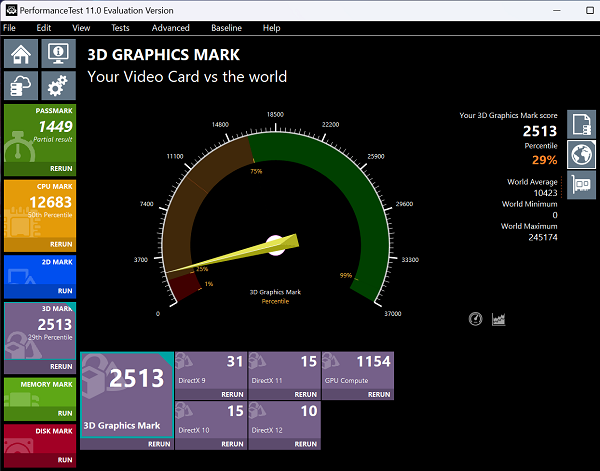The height and width of the screenshot is (471, 600).
Task: Open the settings gears icon
Action: (x=59, y=85)
